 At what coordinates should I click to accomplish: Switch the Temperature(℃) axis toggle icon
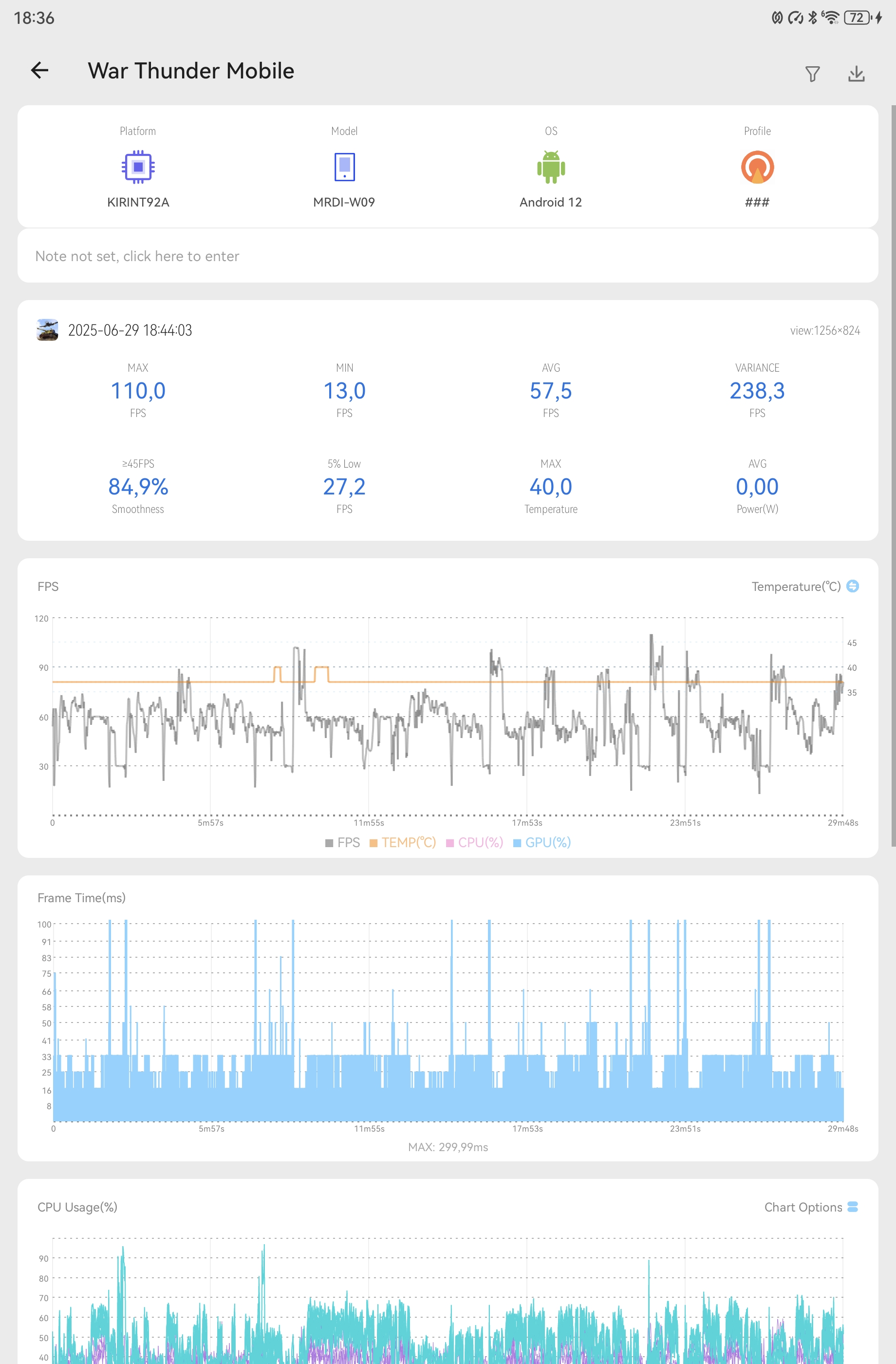[x=853, y=586]
